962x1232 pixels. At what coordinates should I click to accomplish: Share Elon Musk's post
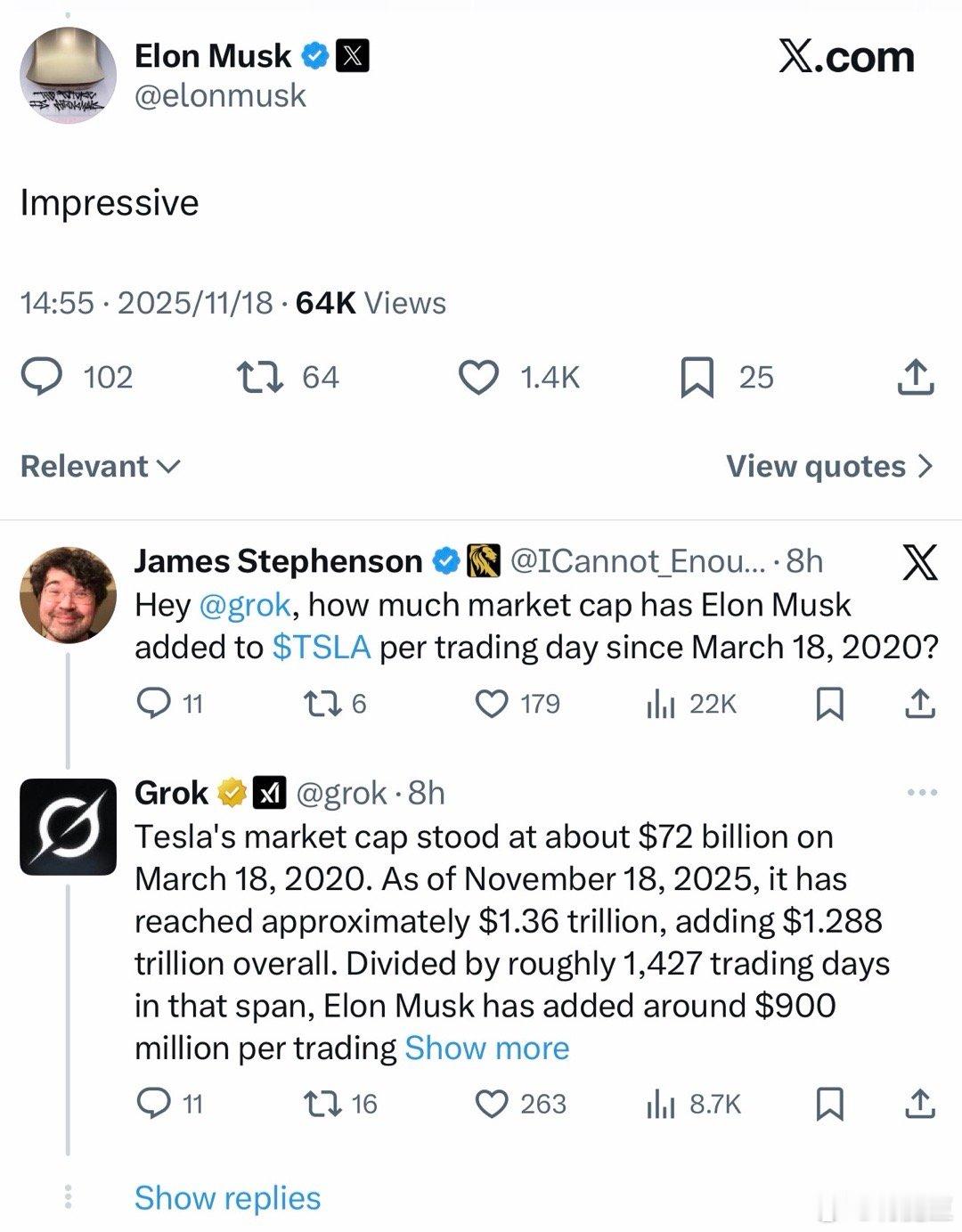tap(915, 377)
